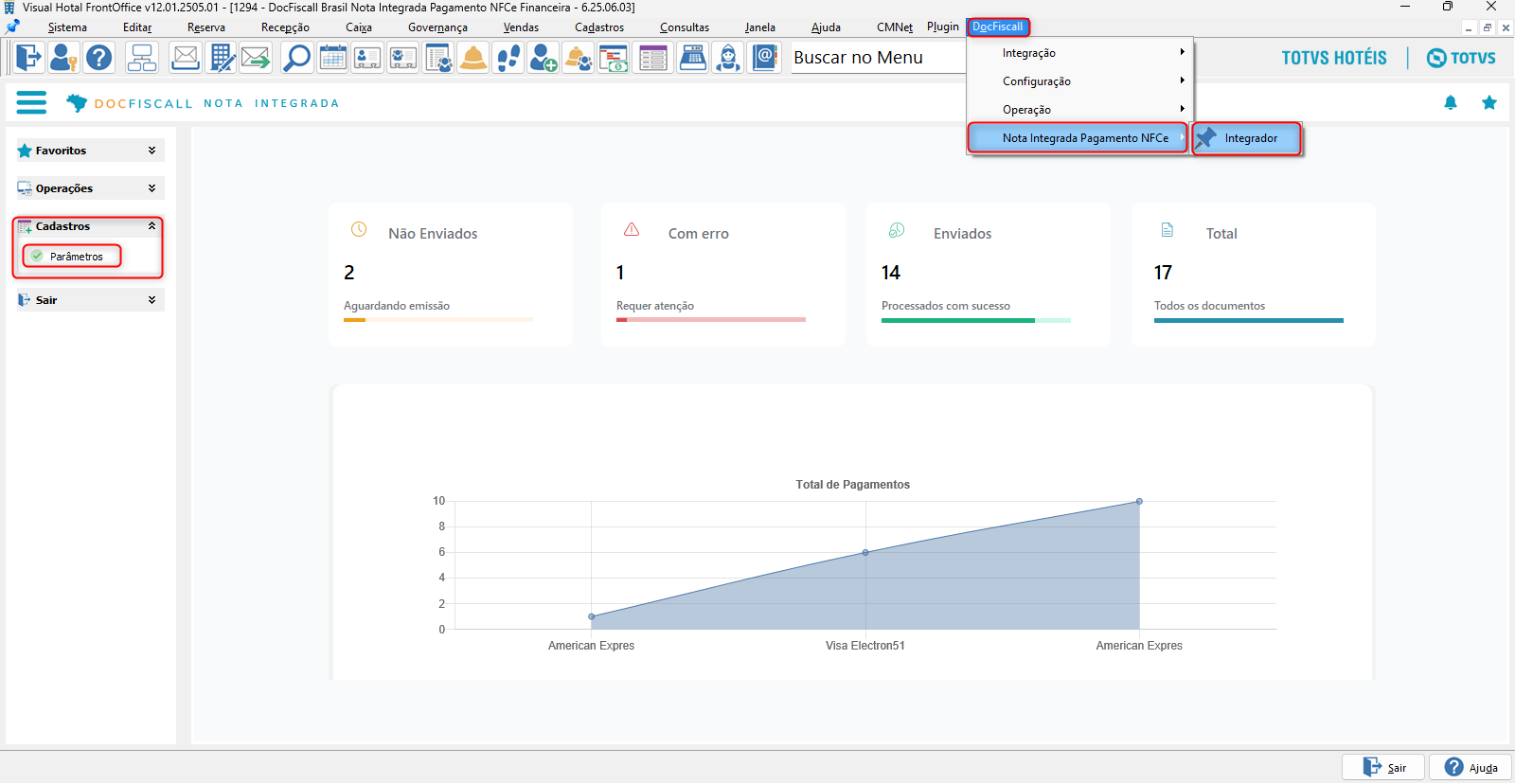The width and height of the screenshot is (1515, 784).
Task: Click the building with pencil toolbar icon
Action: (x=222, y=58)
